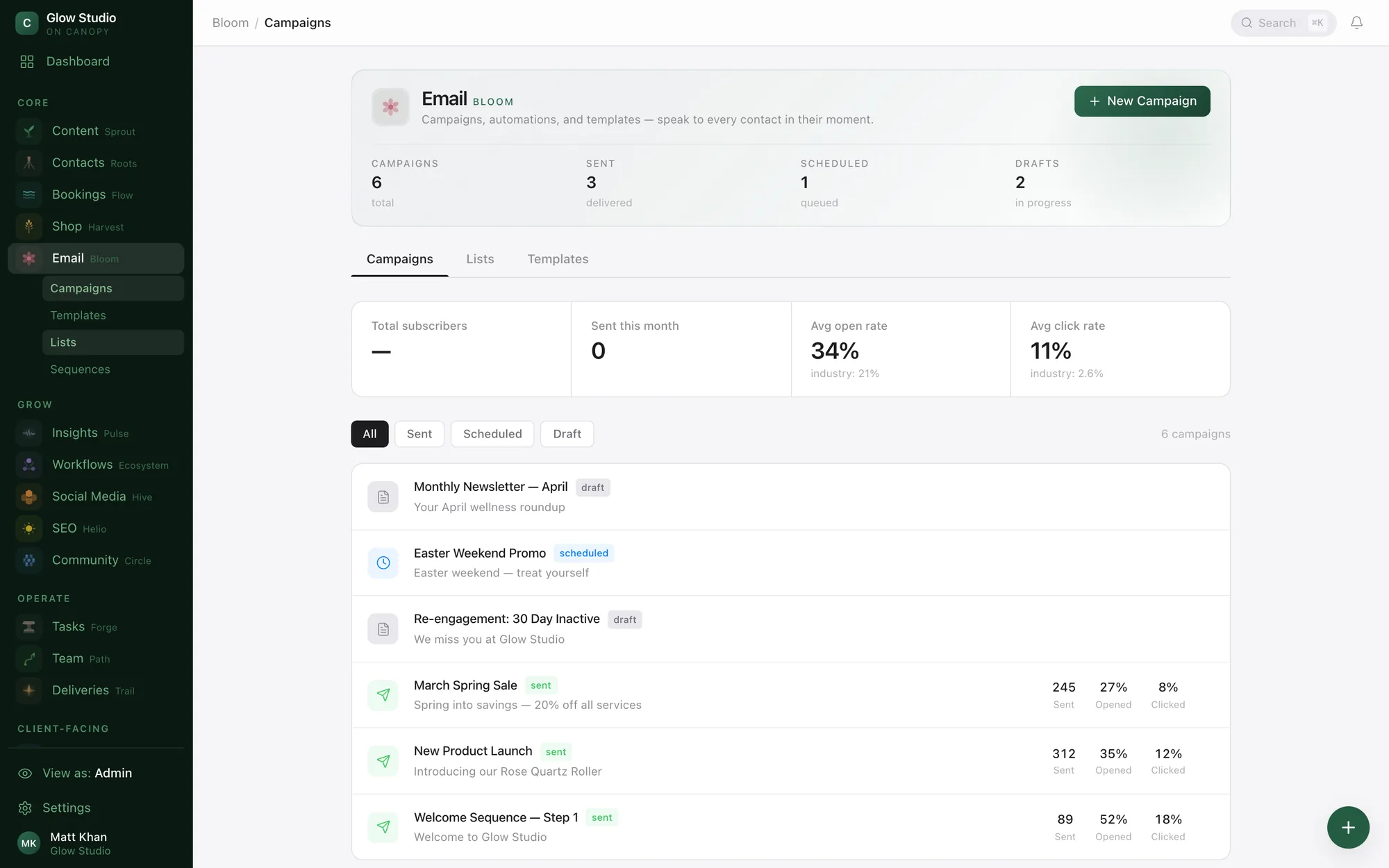Screen dimensions: 1389x868
Task: Click the Contacts Roots icon
Action: 29,163
